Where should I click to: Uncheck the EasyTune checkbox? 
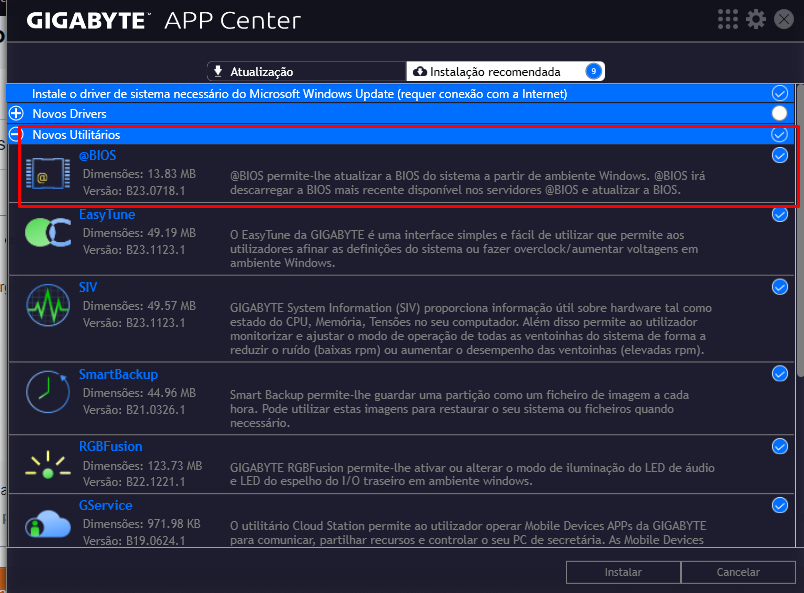click(779, 214)
